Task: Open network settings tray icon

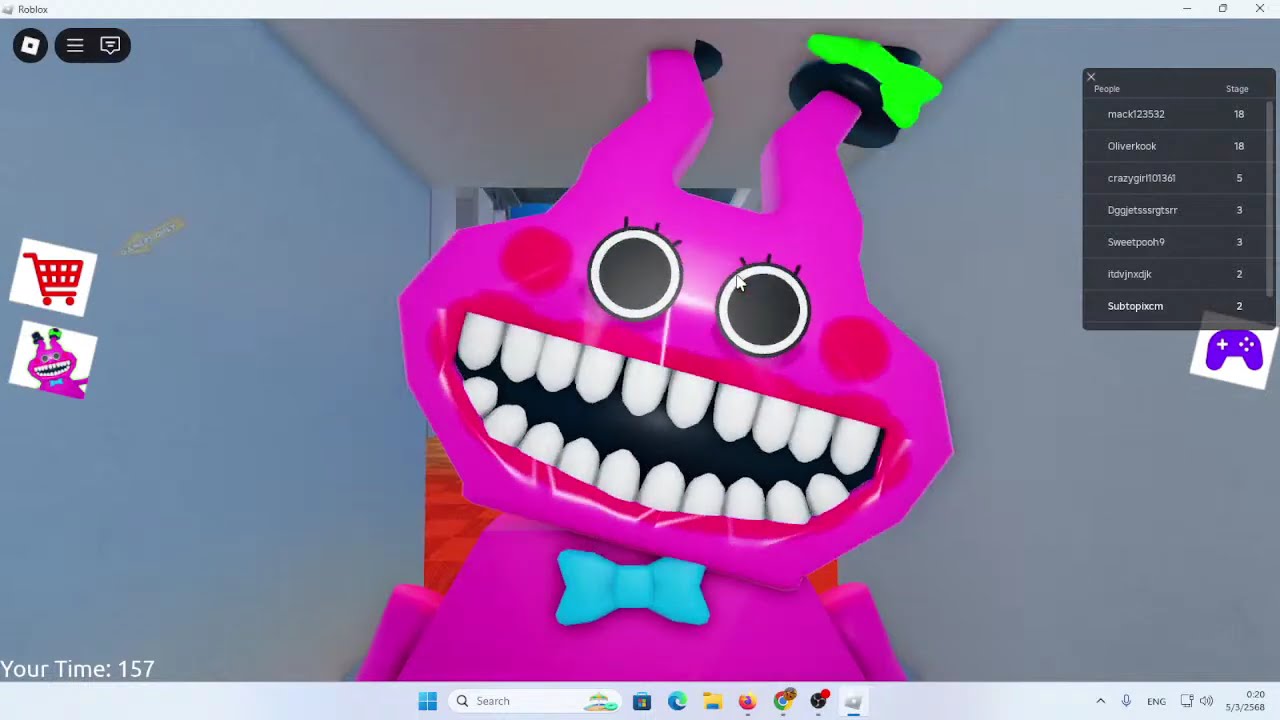Action: pyautogui.click(x=1187, y=701)
